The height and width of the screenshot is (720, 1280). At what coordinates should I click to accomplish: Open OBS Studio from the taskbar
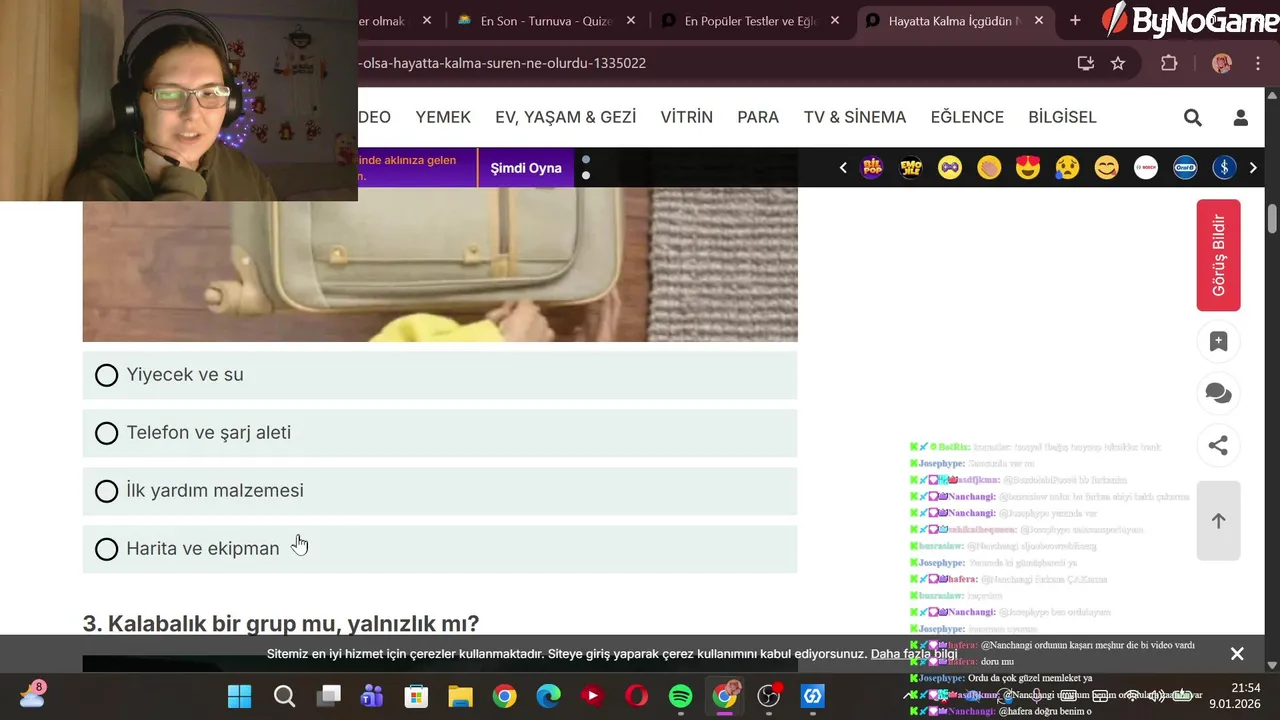tap(768, 696)
